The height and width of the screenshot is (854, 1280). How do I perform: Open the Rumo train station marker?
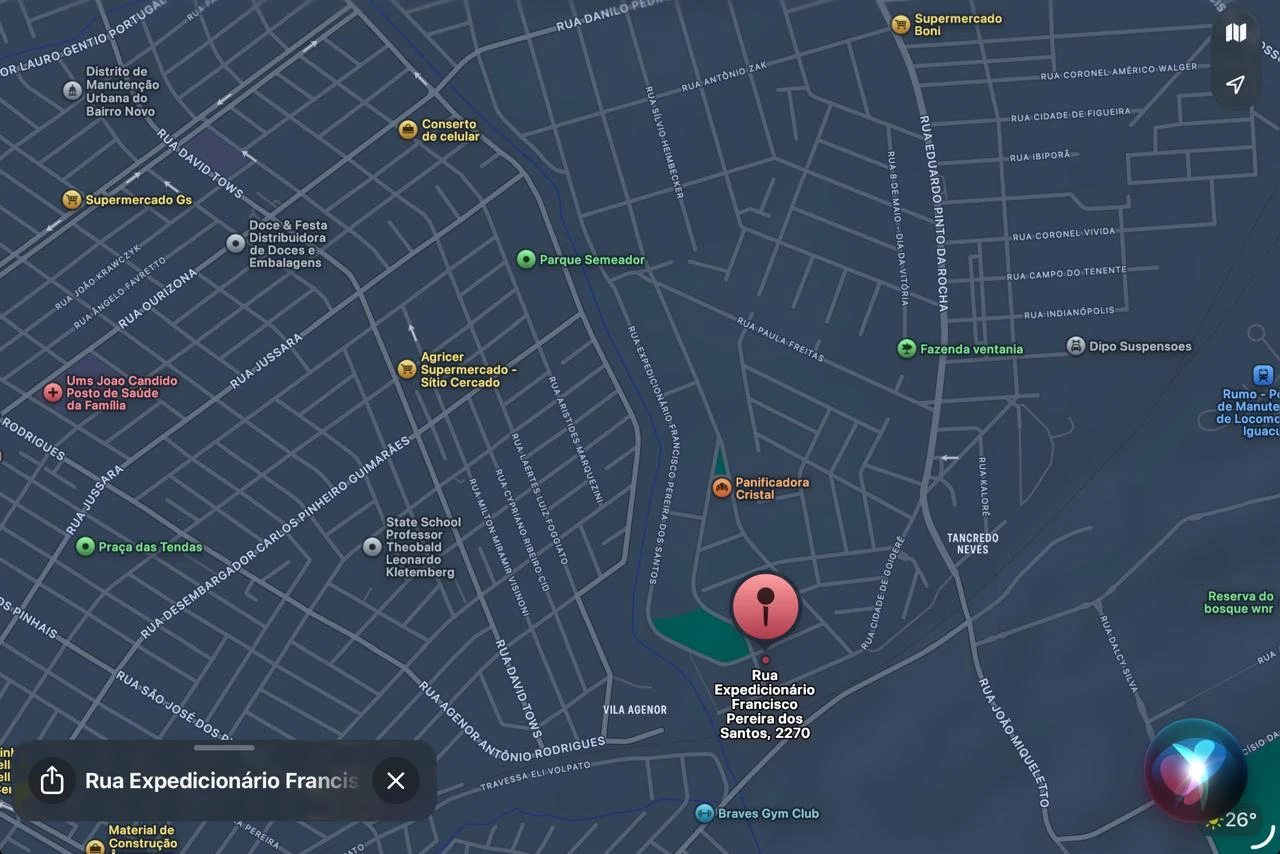click(x=1263, y=375)
